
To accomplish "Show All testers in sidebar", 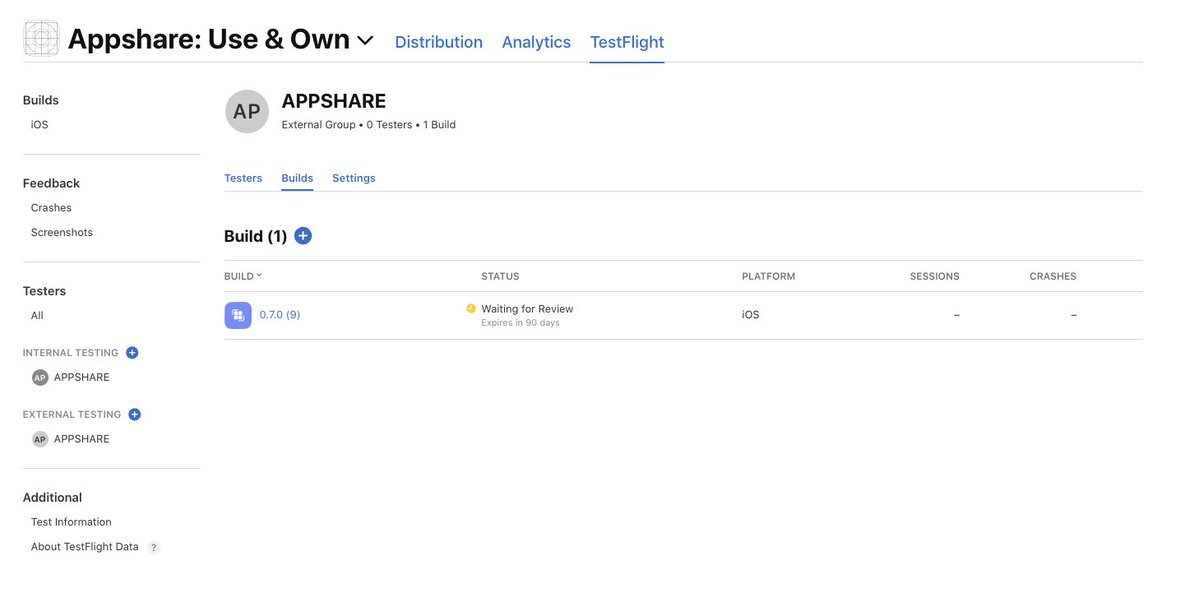I will tap(37, 316).
